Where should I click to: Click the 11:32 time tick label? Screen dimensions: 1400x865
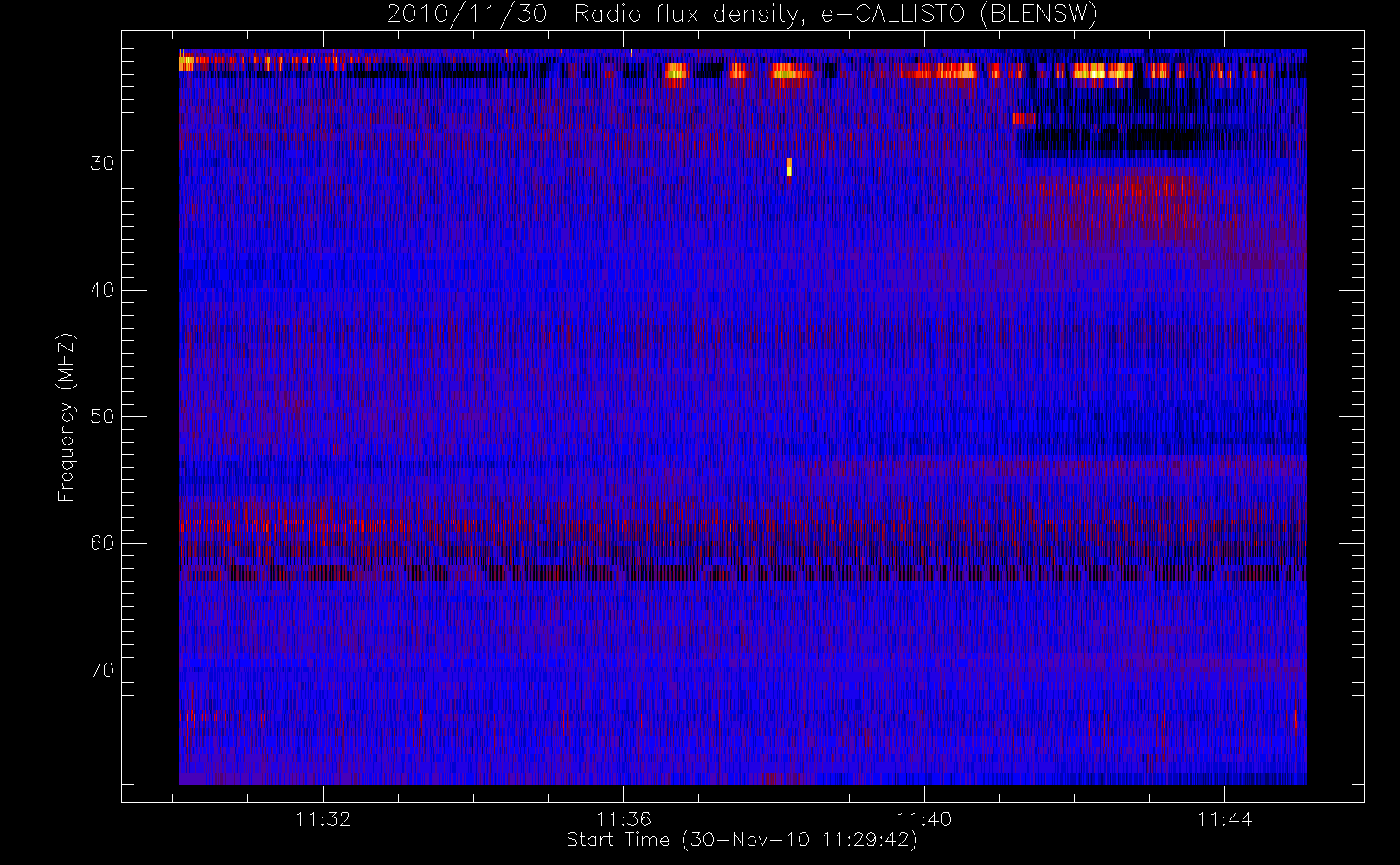click(x=323, y=819)
